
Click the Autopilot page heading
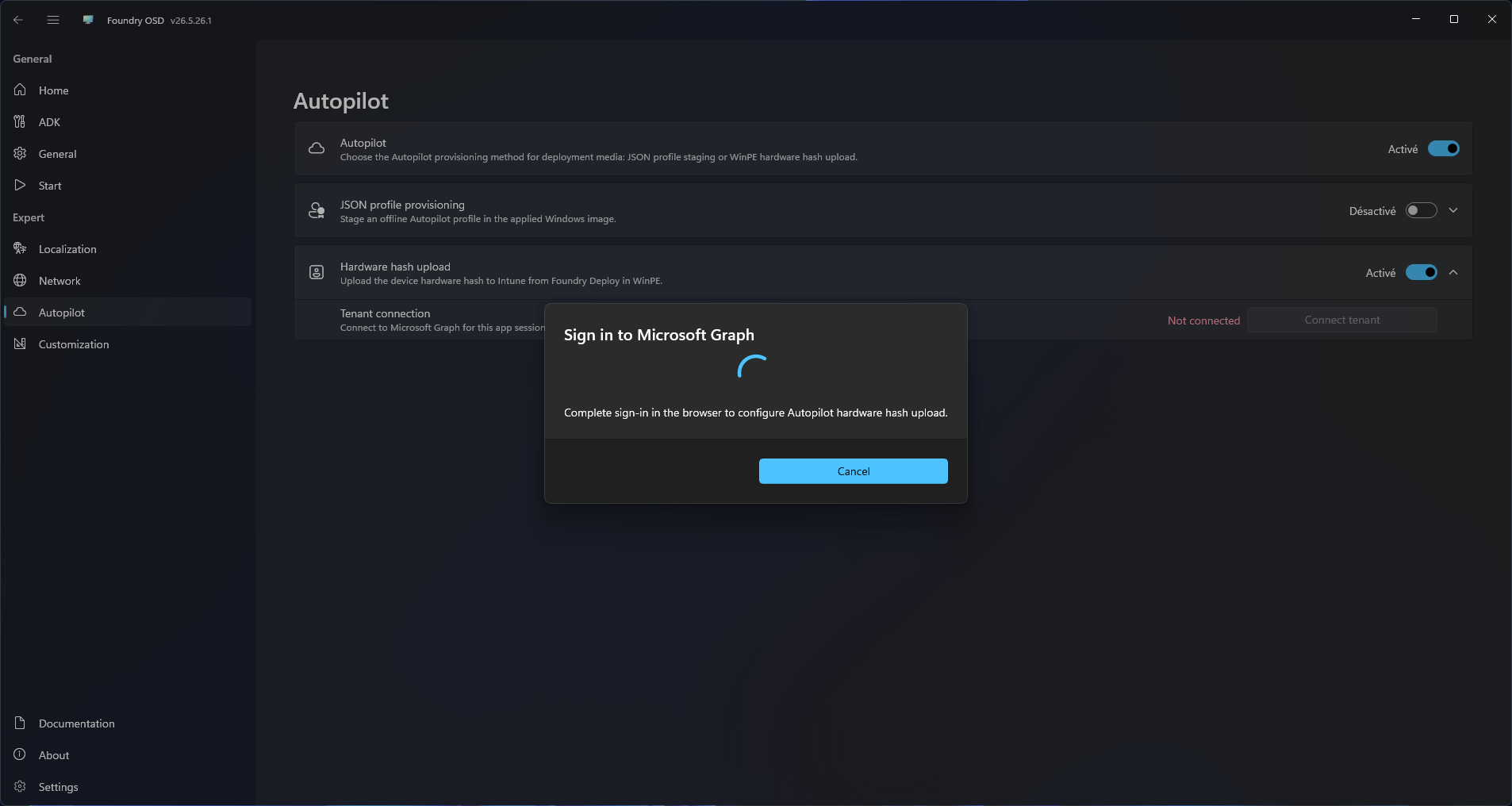[x=341, y=101]
